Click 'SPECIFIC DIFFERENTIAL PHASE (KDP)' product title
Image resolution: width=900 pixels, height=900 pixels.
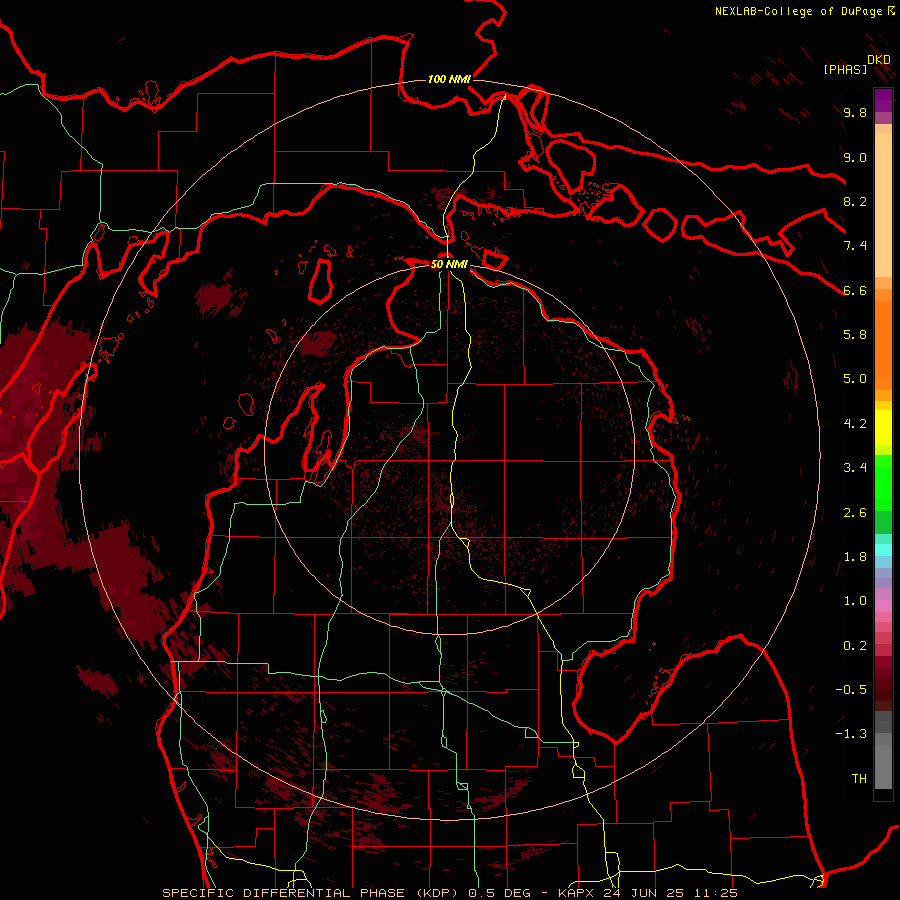click(x=309, y=893)
